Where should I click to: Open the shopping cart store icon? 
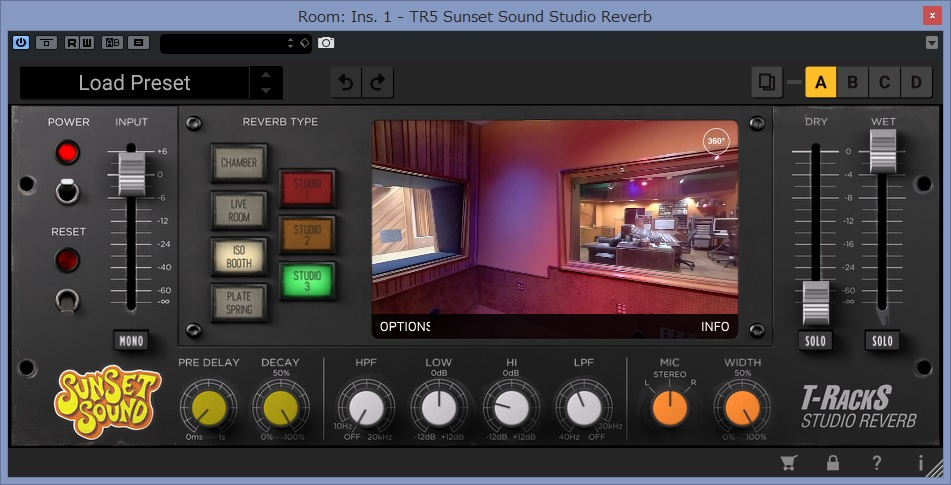[x=788, y=463]
